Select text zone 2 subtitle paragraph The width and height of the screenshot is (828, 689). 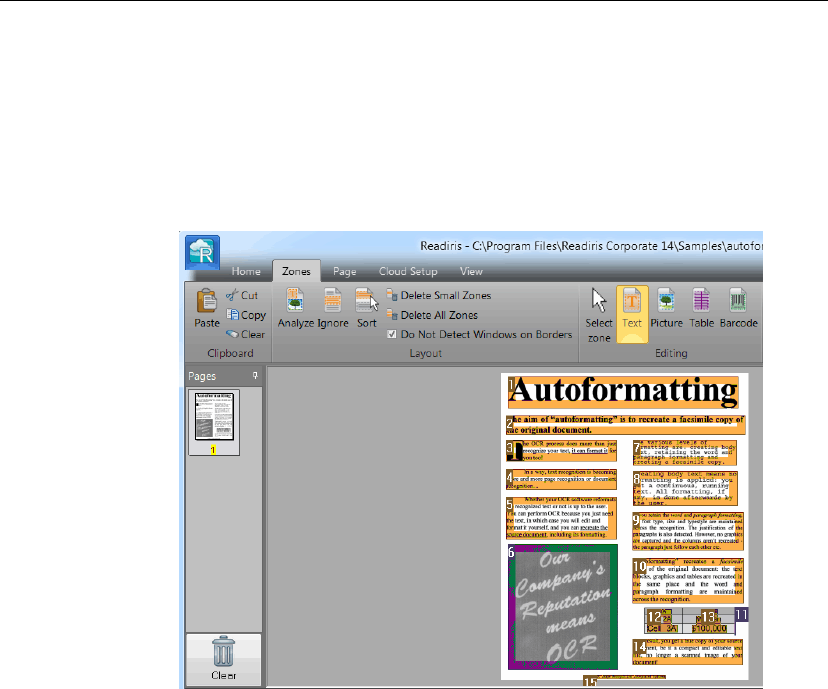(x=626, y=424)
